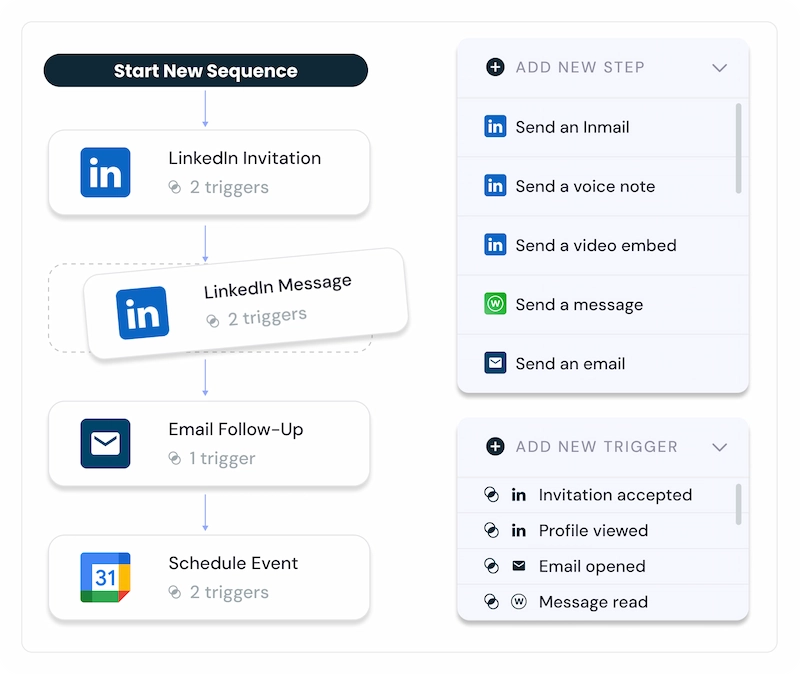Viewport: 800px width, 674px height.
Task: Choose Send a video embed step
Action: pyautogui.click(x=603, y=245)
